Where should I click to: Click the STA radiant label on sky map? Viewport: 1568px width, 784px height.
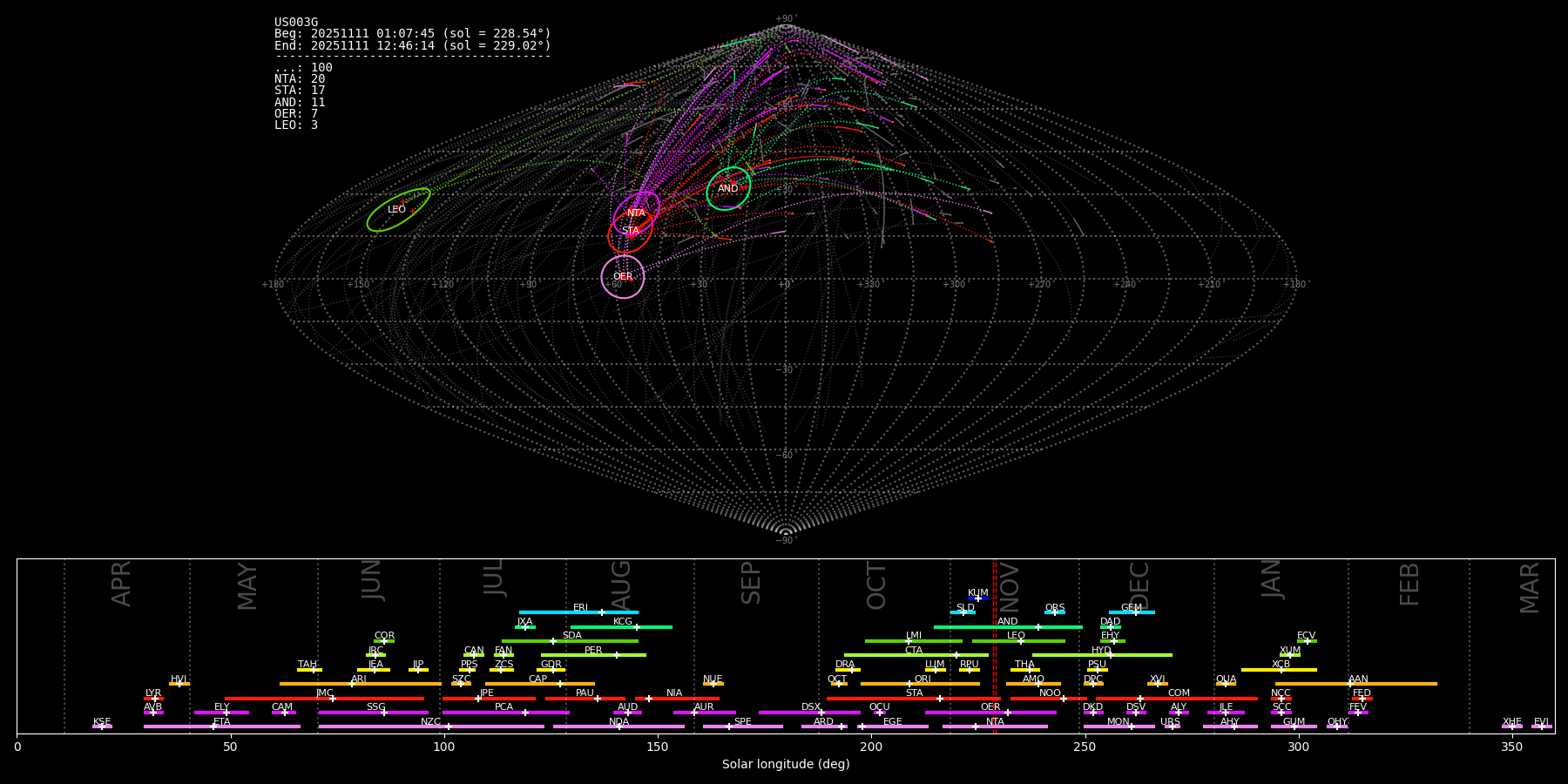(x=631, y=231)
